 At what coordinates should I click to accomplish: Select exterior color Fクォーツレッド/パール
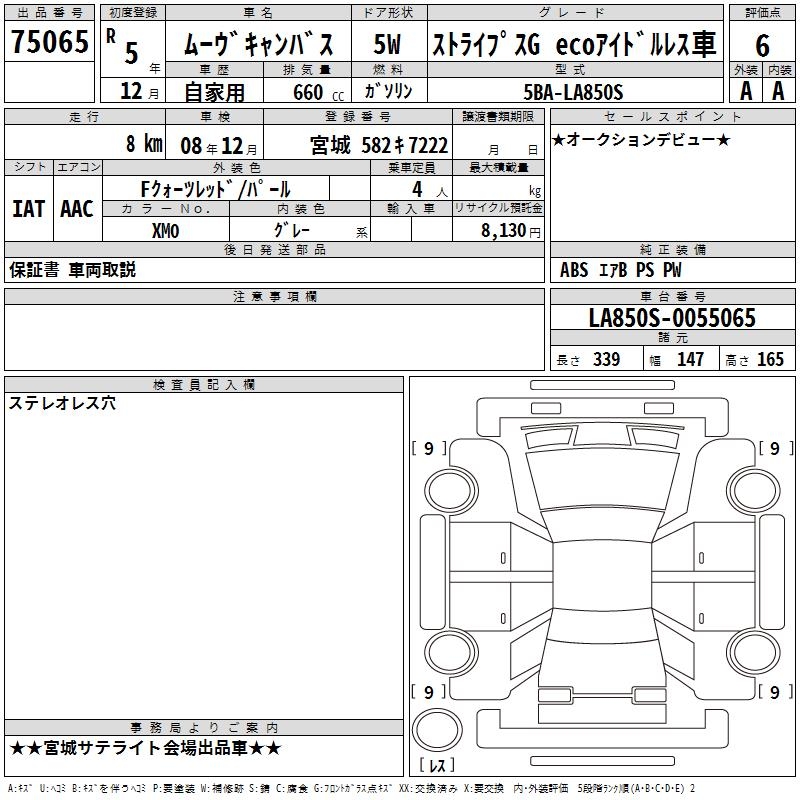coord(215,189)
